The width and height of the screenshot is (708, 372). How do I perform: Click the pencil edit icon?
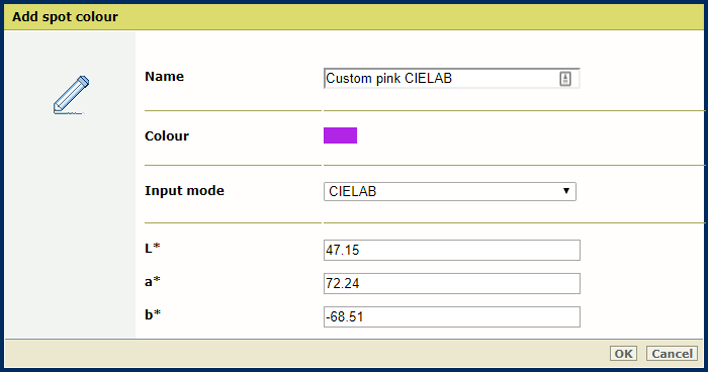pyautogui.click(x=71, y=94)
